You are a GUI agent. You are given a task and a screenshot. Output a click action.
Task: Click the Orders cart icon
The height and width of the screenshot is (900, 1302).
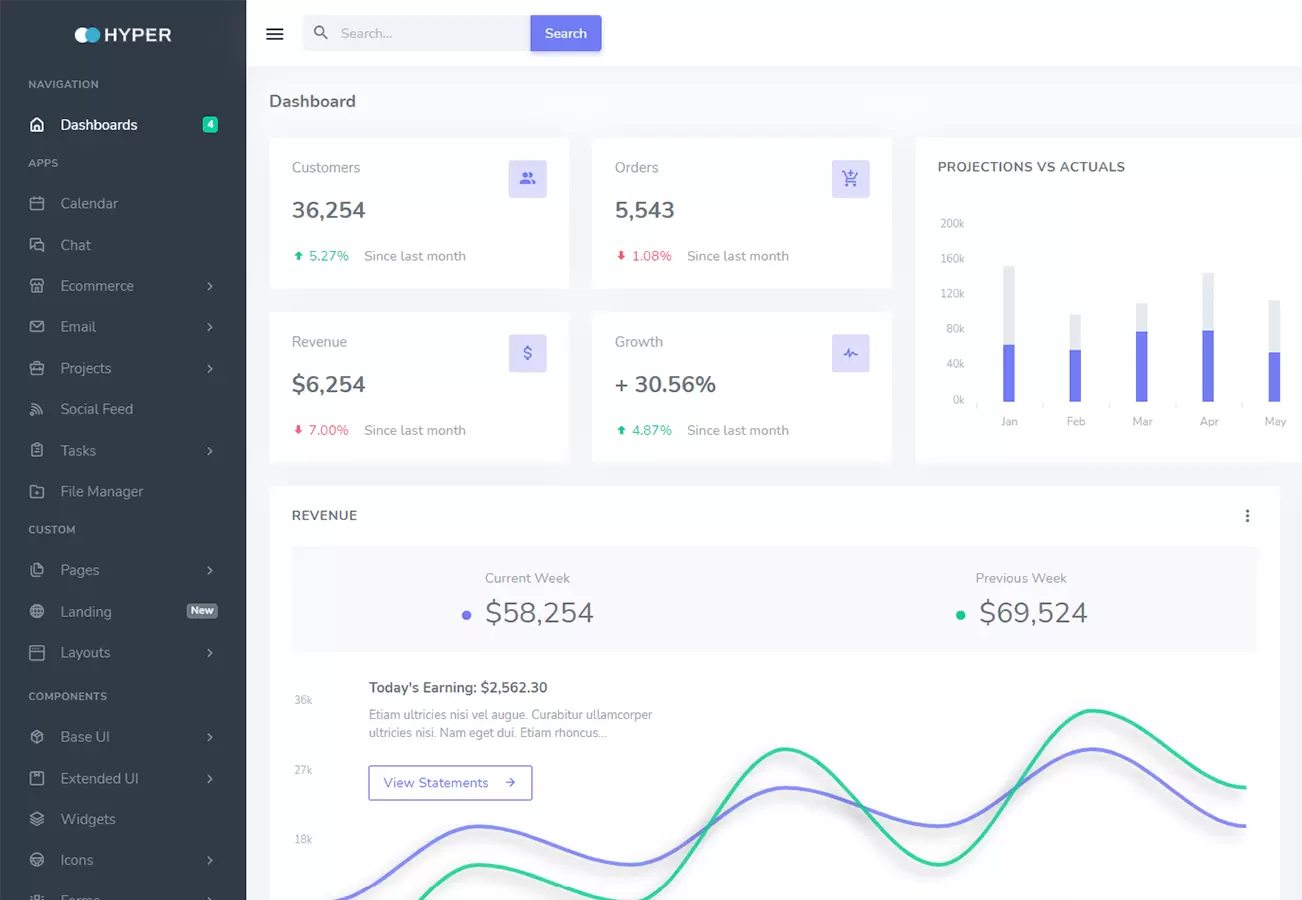point(851,179)
